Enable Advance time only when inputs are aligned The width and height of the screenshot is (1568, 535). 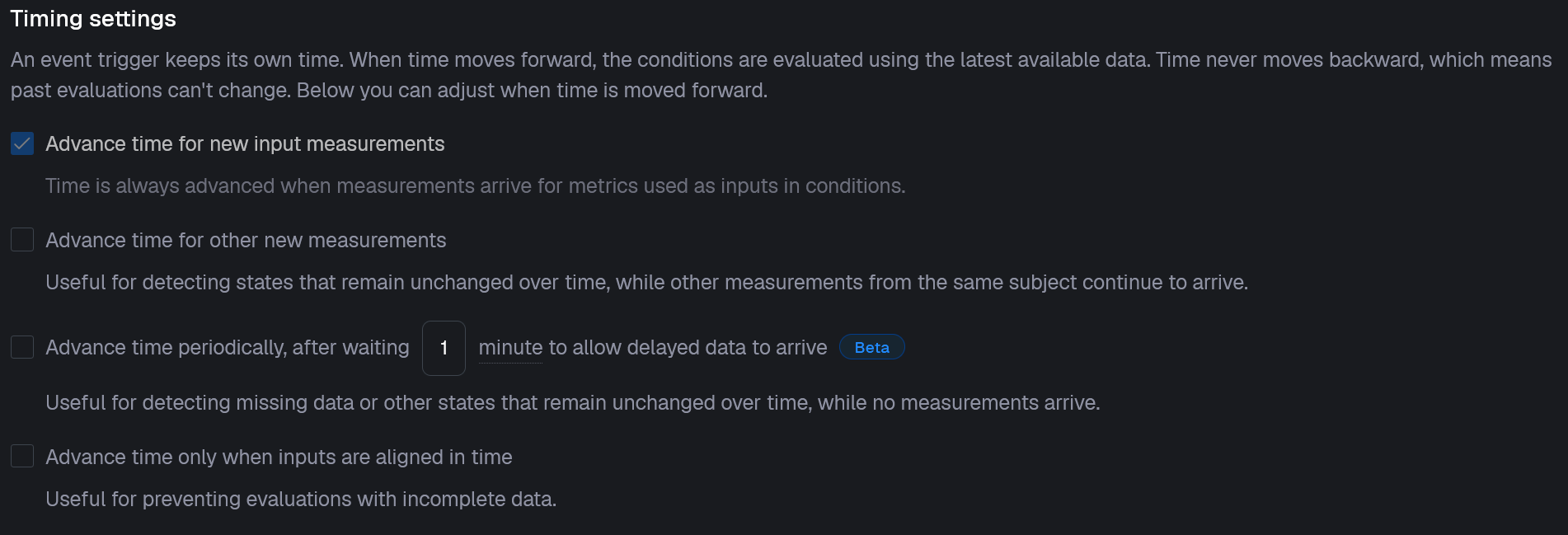[x=21, y=456]
